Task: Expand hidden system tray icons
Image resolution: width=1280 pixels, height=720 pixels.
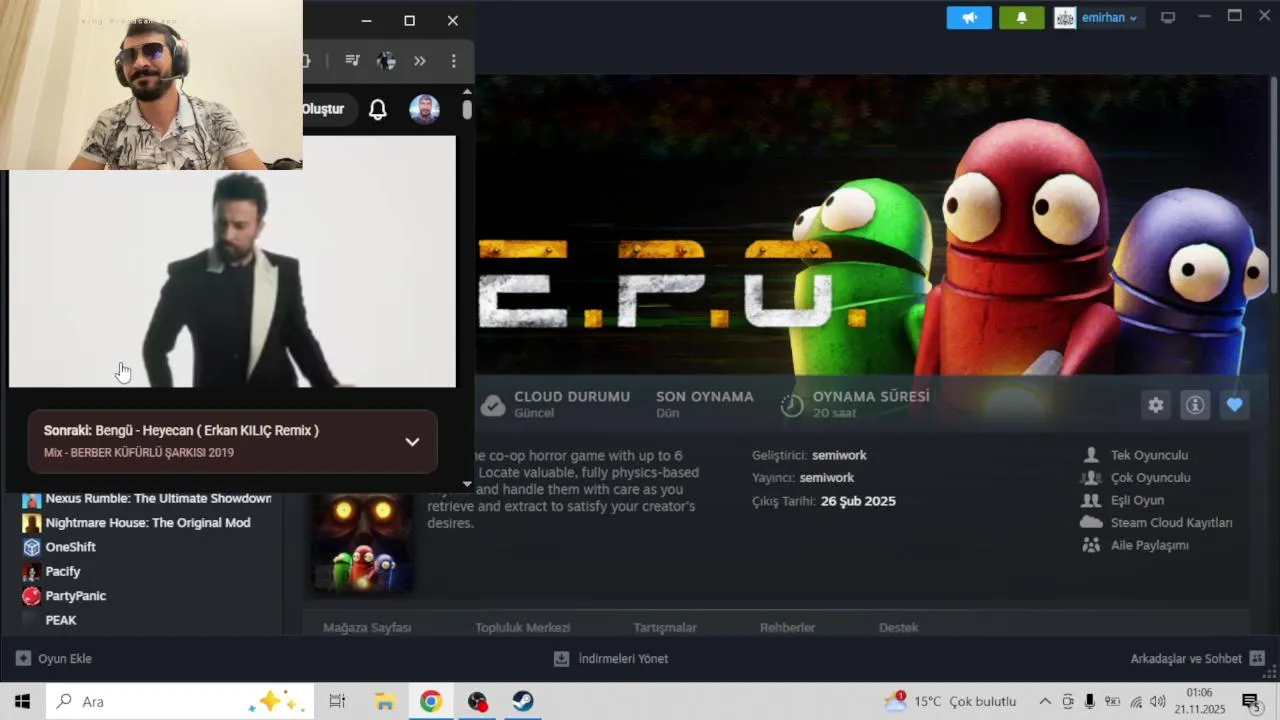Action: [1045, 701]
